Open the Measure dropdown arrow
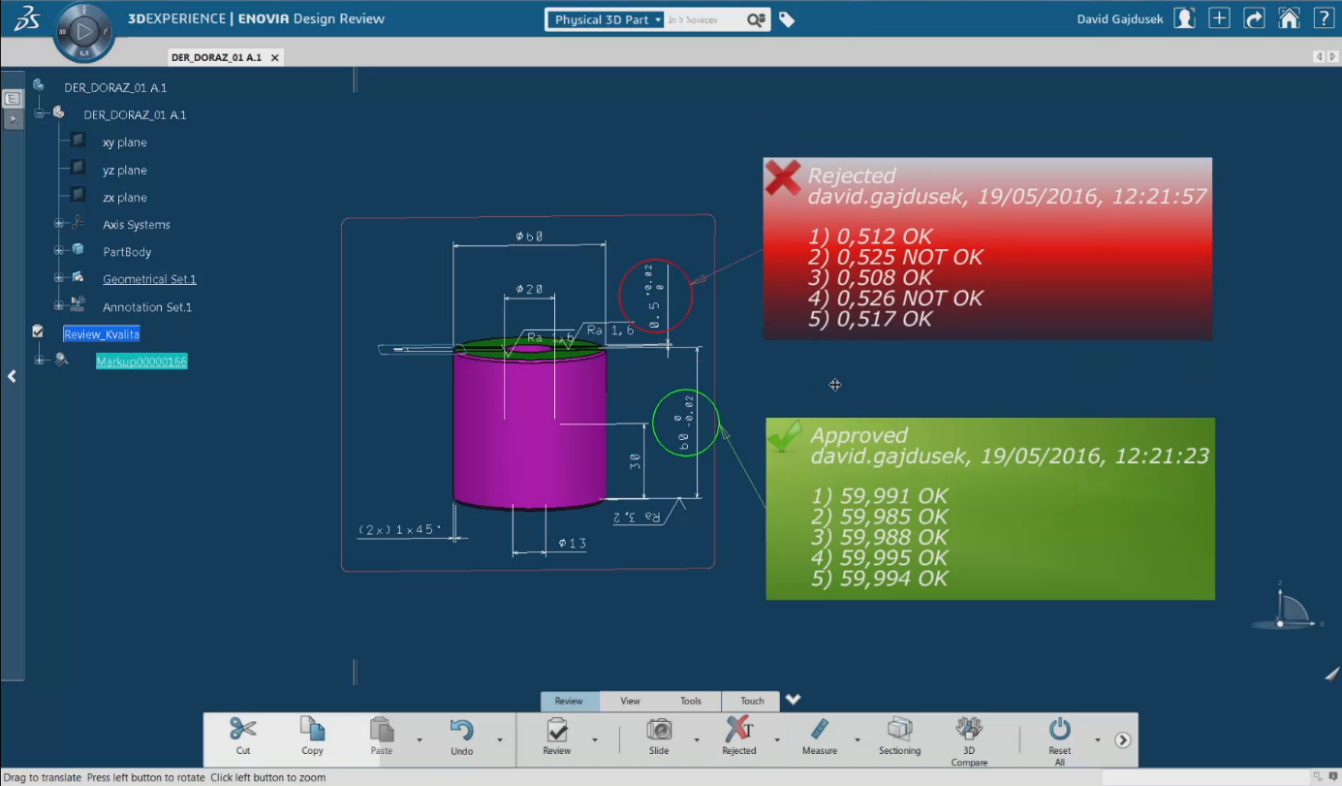1342x786 pixels. click(x=857, y=741)
